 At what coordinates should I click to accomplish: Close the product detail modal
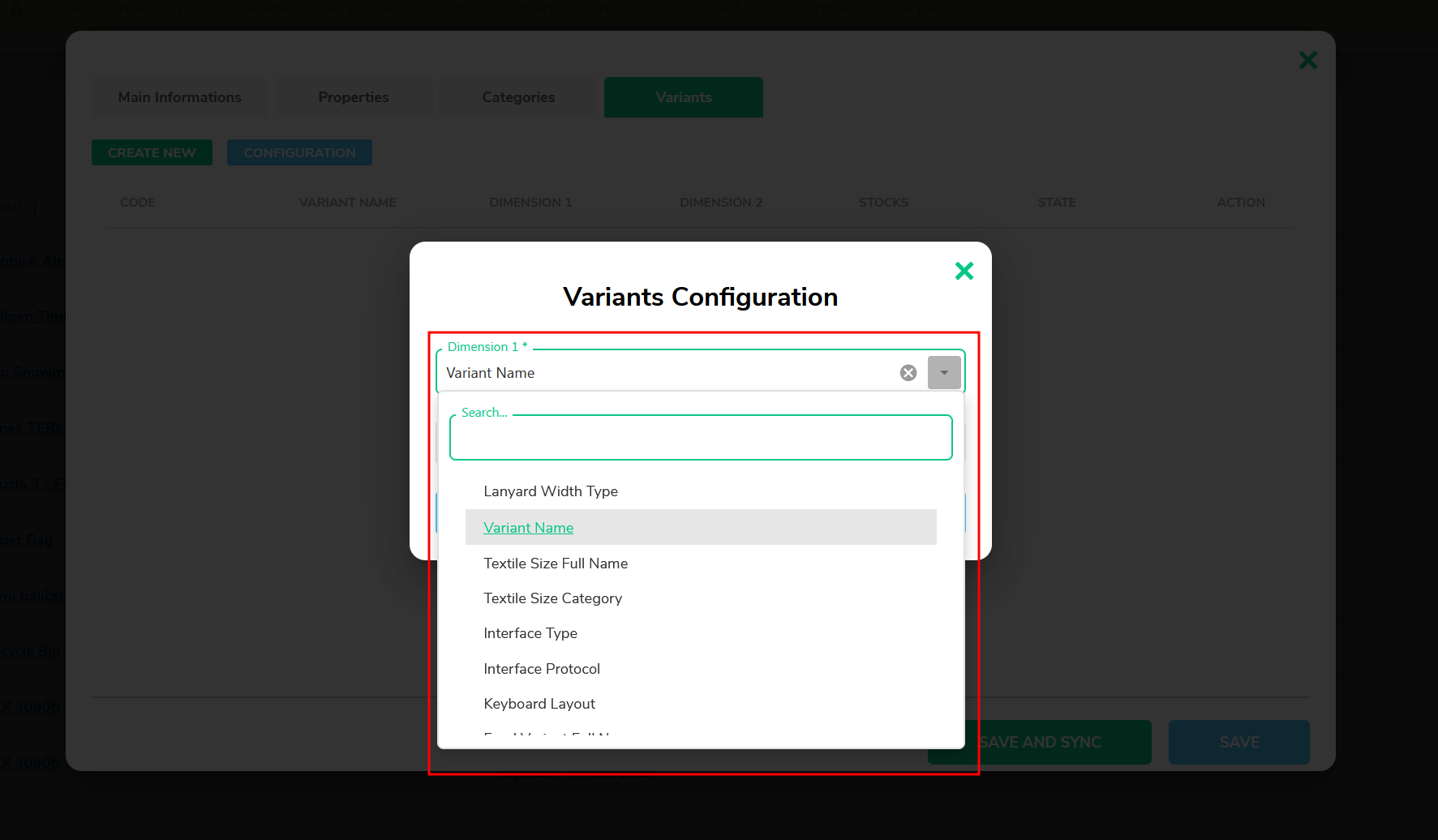[1308, 60]
